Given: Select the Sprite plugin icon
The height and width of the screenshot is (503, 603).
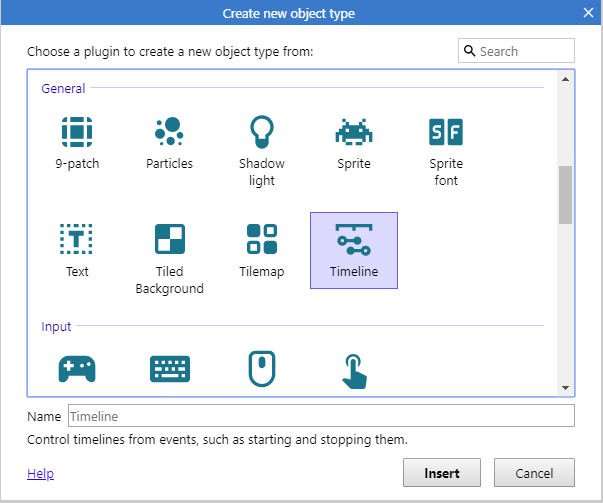Looking at the screenshot, I should [x=354, y=132].
